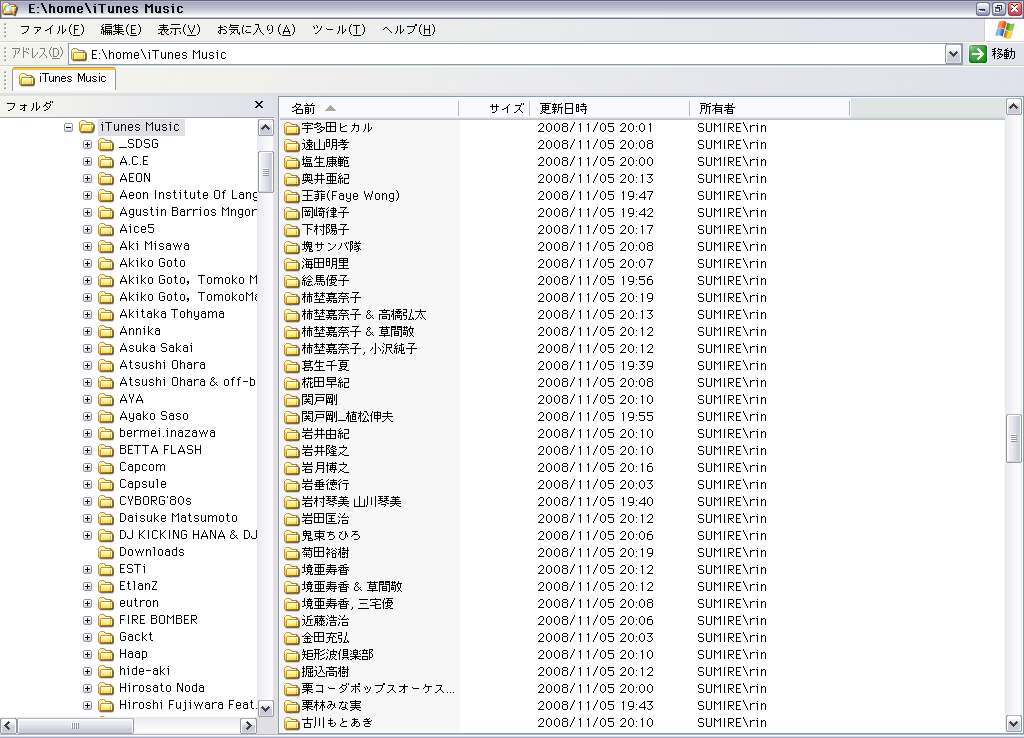Click the Downloads folder icon in tree
This screenshot has width=1024, height=738.
coord(106,553)
